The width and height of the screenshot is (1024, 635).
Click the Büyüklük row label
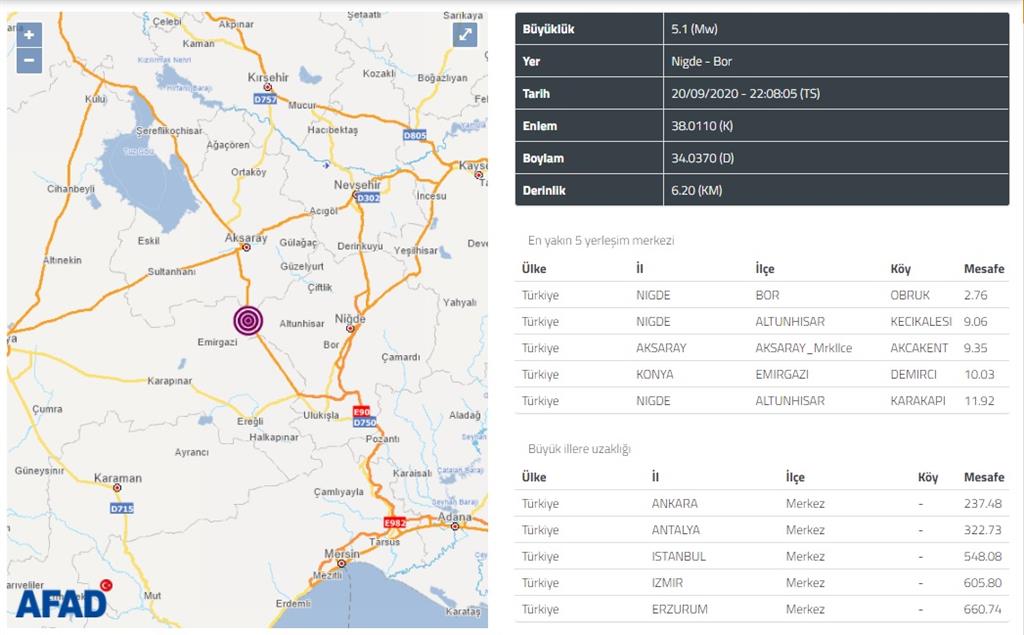[x=548, y=29]
